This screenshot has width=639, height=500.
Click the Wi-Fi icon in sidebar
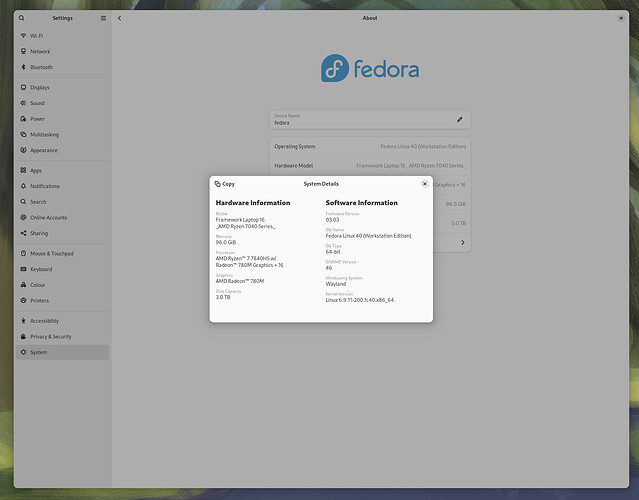coord(23,36)
